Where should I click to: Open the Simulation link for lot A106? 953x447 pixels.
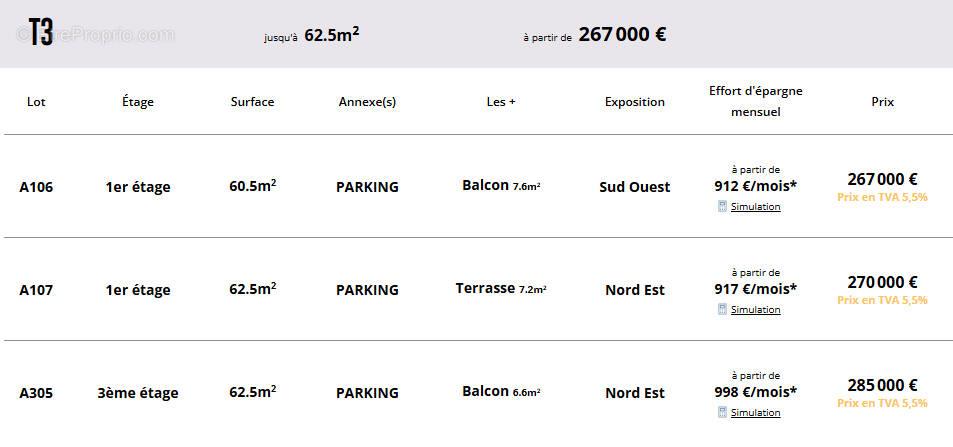[x=755, y=207]
